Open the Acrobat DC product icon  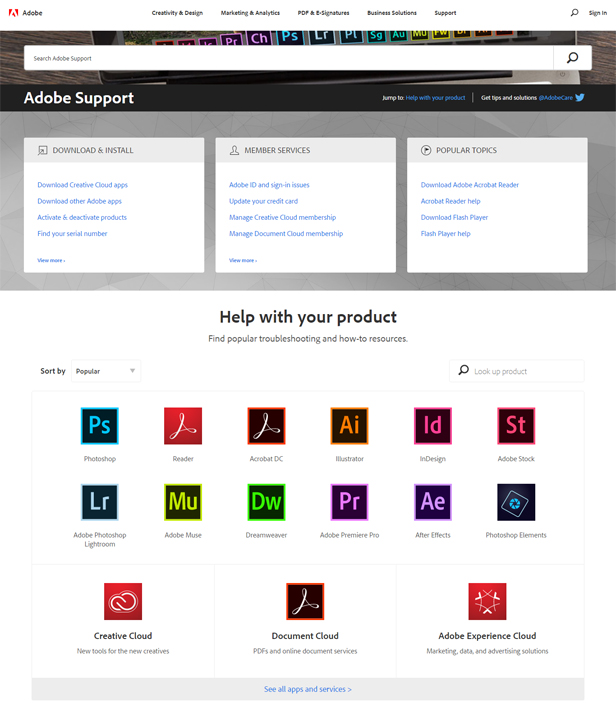[266, 426]
